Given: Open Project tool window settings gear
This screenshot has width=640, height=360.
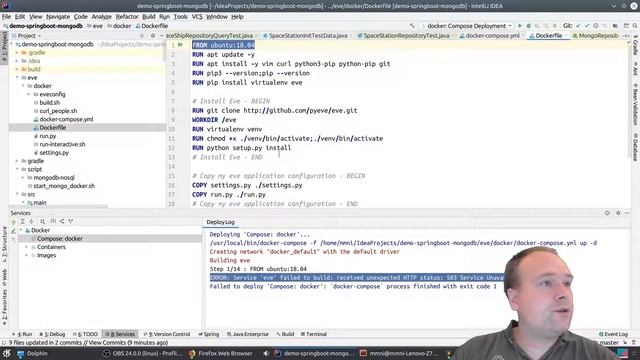Looking at the screenshot, I should (x=153, y=36).
